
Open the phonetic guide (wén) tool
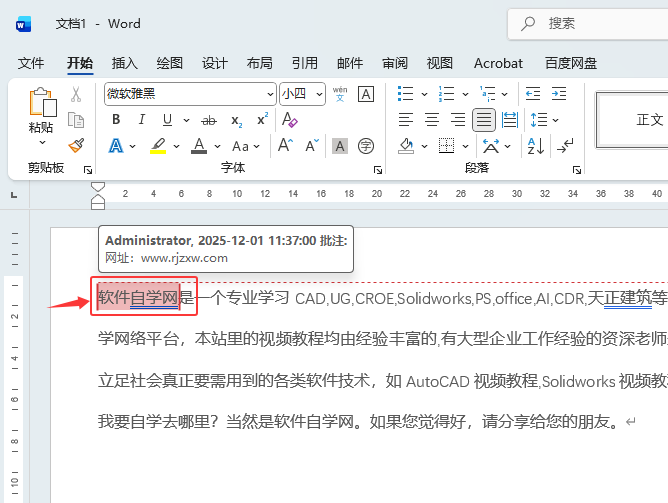point(340,94)
